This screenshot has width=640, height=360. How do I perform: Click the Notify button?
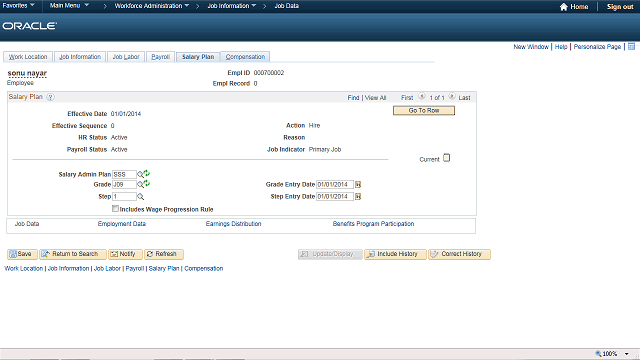[x=125, y=254]
